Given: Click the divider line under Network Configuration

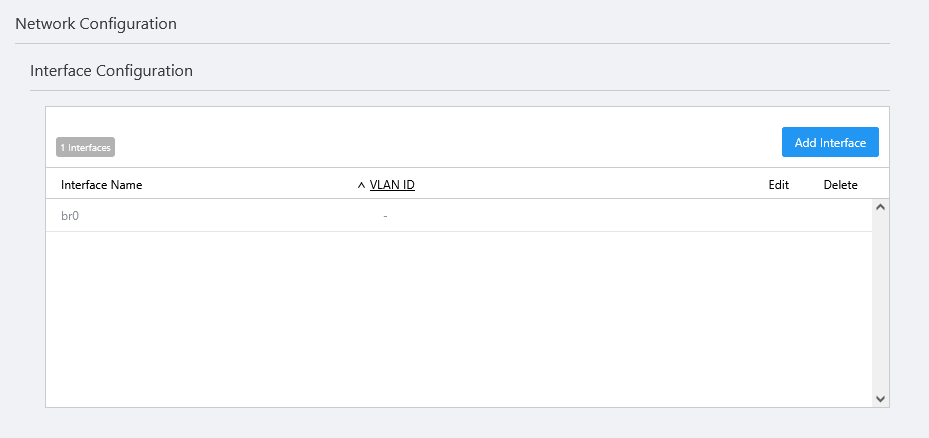Looking at the screenshot, I should [450, 43].
